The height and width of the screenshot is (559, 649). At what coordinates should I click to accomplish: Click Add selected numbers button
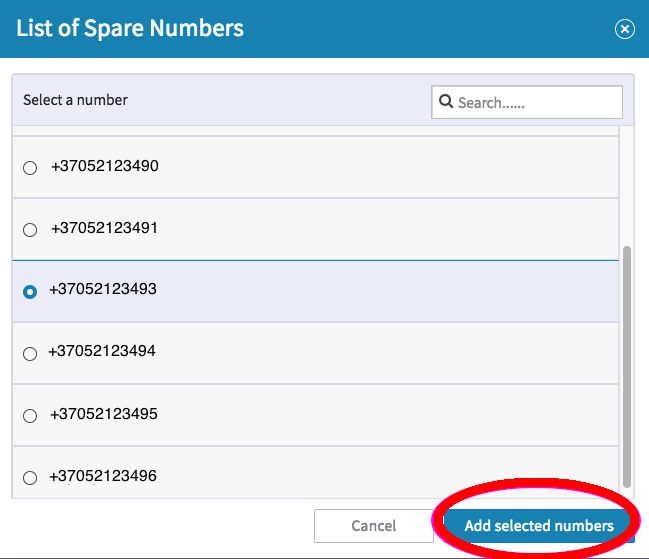538,525
